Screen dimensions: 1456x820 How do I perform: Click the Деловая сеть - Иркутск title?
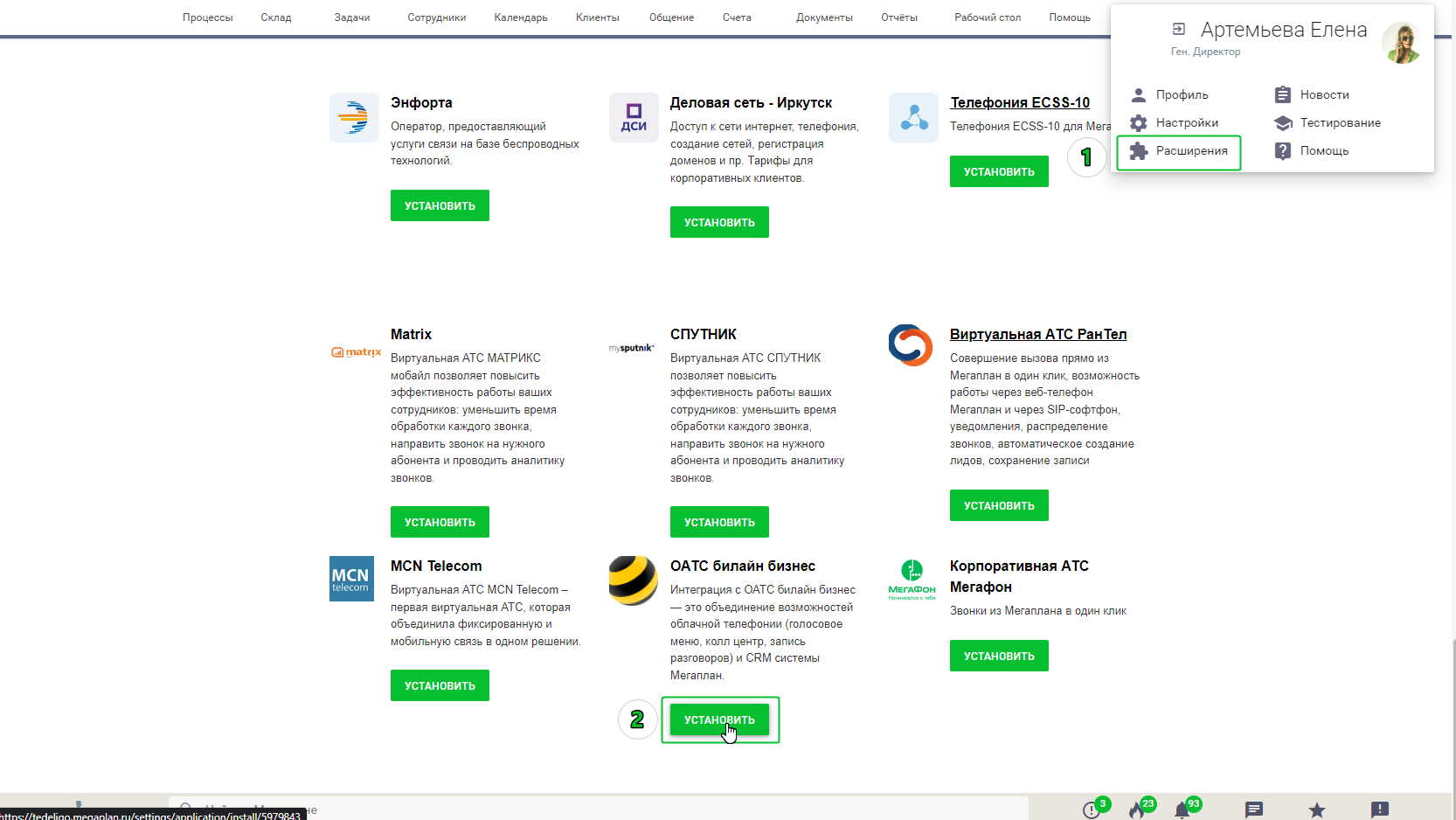click(751, 102)
